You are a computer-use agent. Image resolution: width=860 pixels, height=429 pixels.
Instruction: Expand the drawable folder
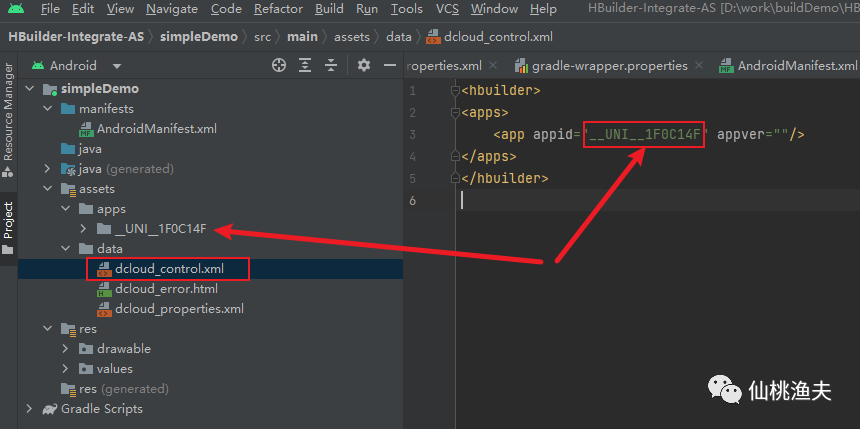coord(65,349)
